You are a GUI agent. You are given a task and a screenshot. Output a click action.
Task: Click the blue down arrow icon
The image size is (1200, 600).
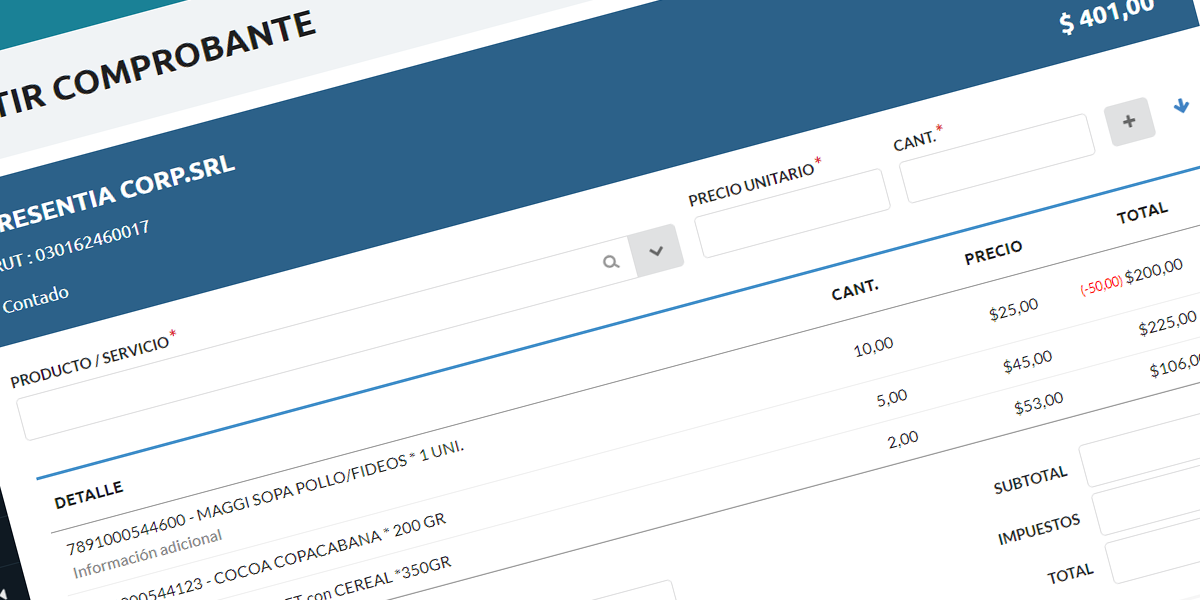point(1181,105)
